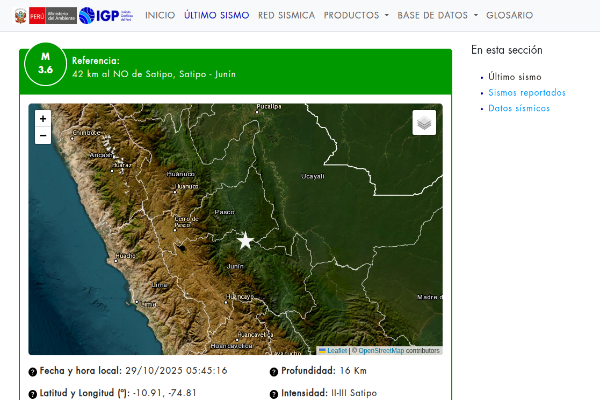Click the help icon beside Intensidad
Screen dimensions: 600x400
[274, 394]
